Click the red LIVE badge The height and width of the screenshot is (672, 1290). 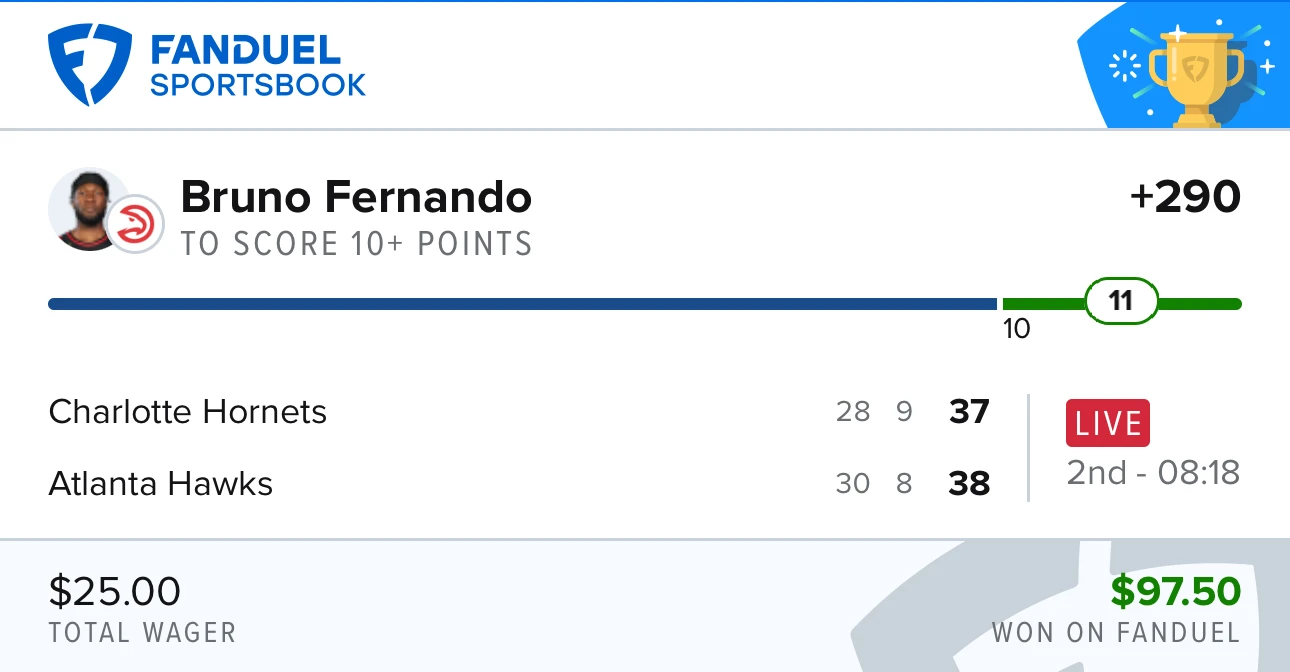click(x=1108, y=423)
